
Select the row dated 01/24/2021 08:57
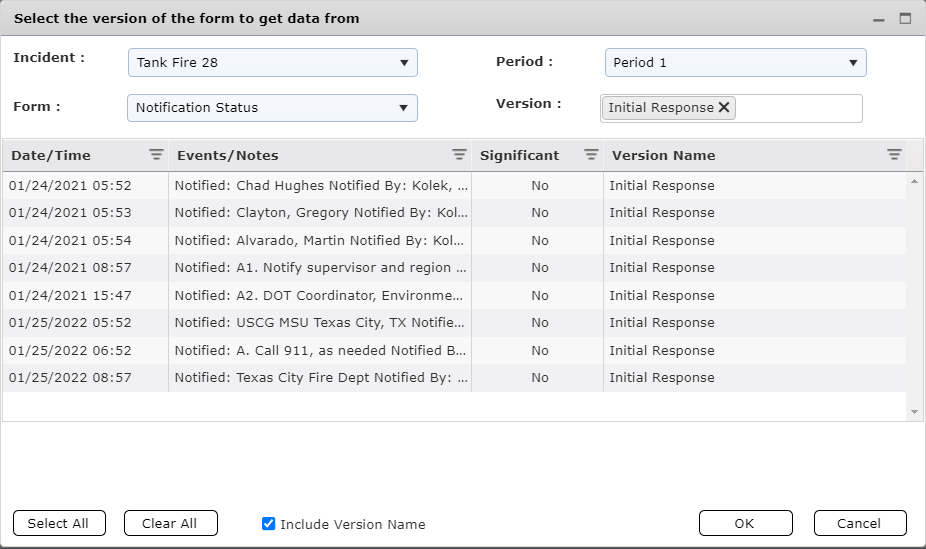tap(454, 267)
